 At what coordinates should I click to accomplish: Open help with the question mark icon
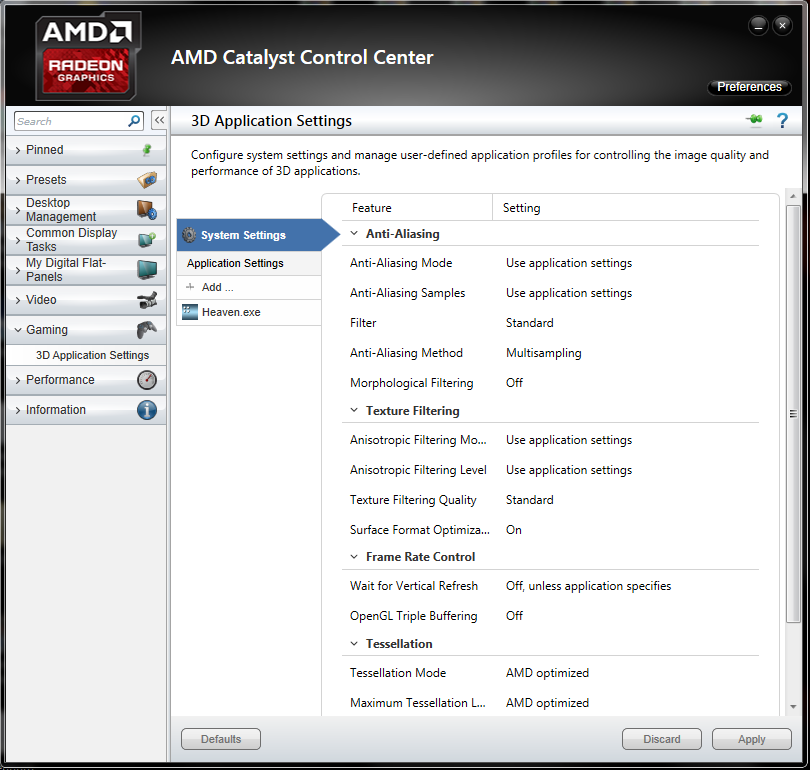click(x=782, y=120)
